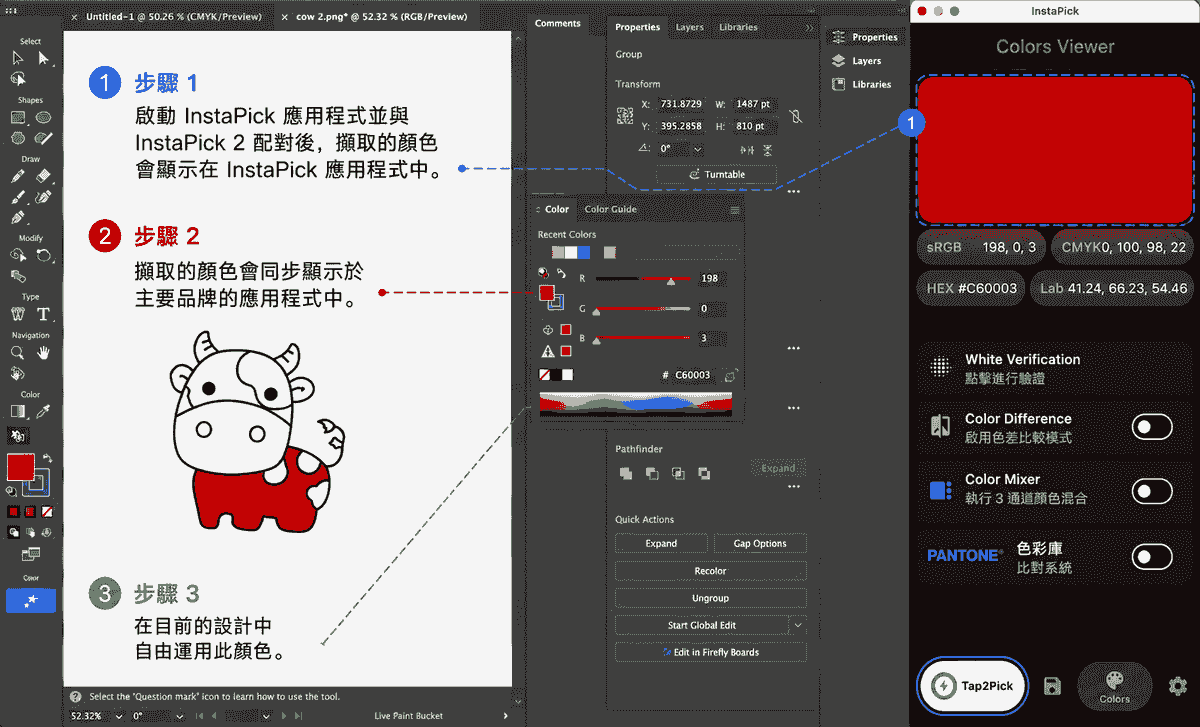Activate the Hand navigation tool
Screen dimensions: 1200x727
[44, 353]
